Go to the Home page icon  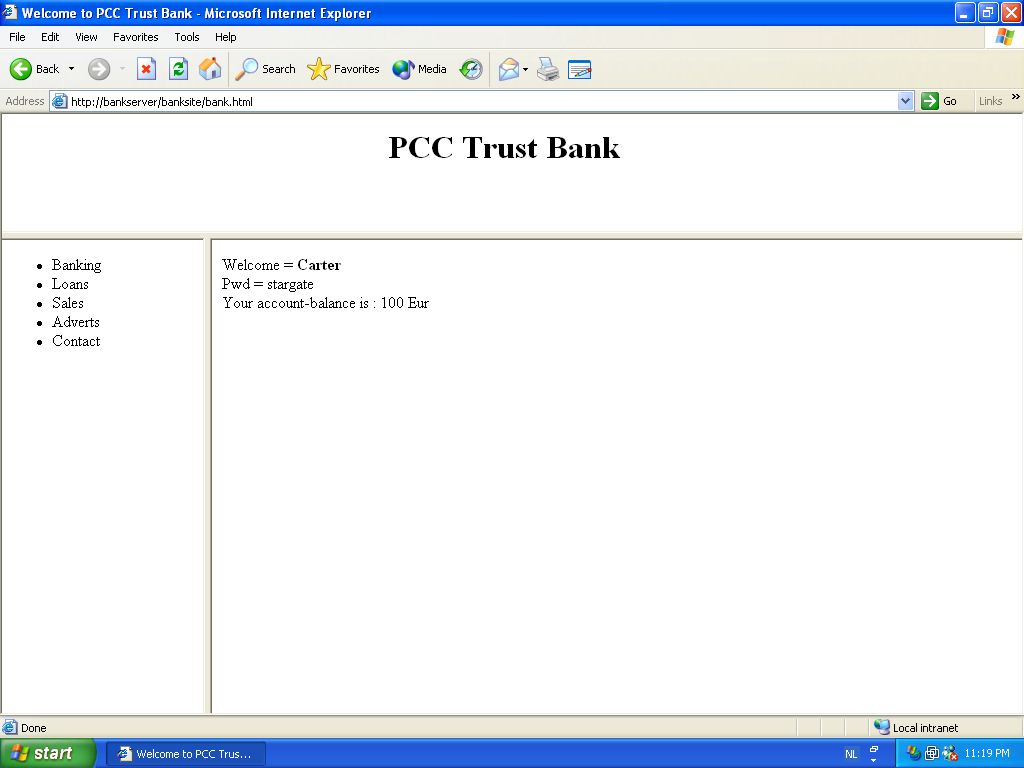(x=210, y=69)
